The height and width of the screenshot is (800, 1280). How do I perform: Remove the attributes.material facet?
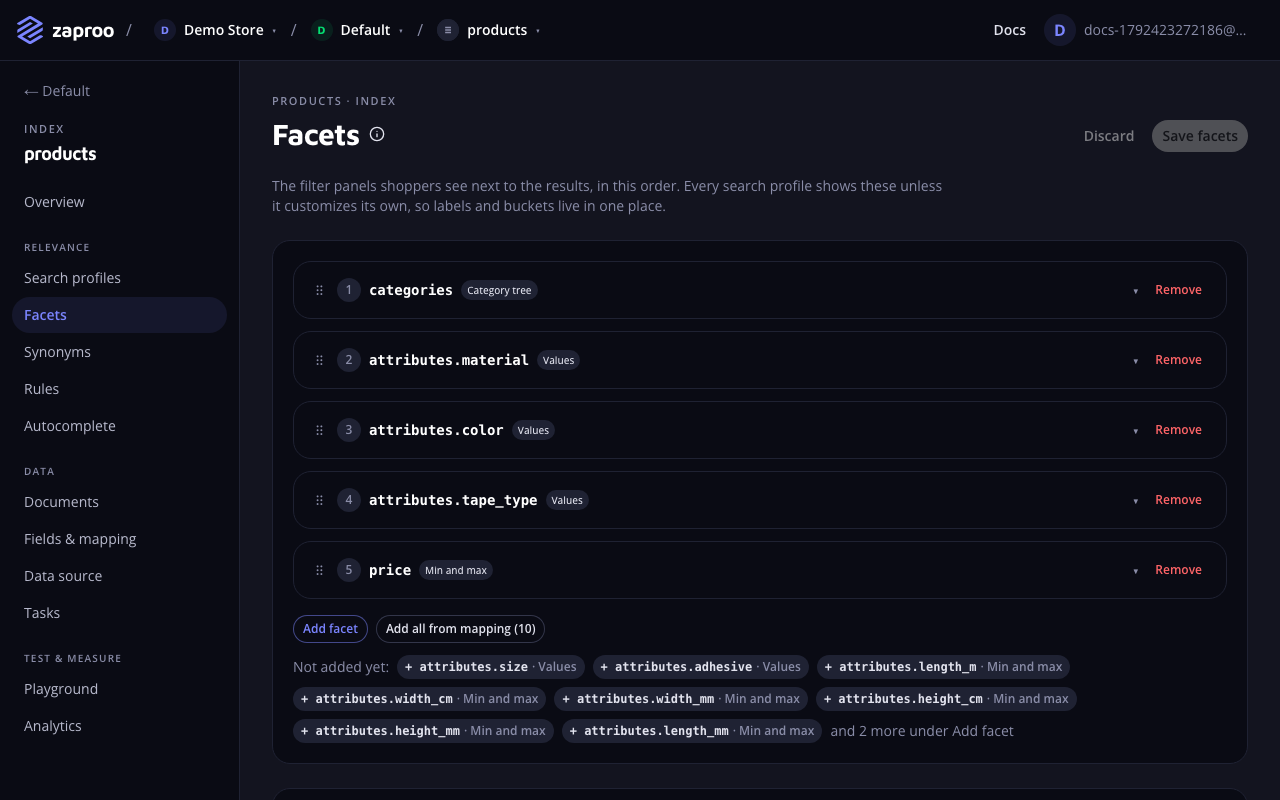pos(1178,360)
